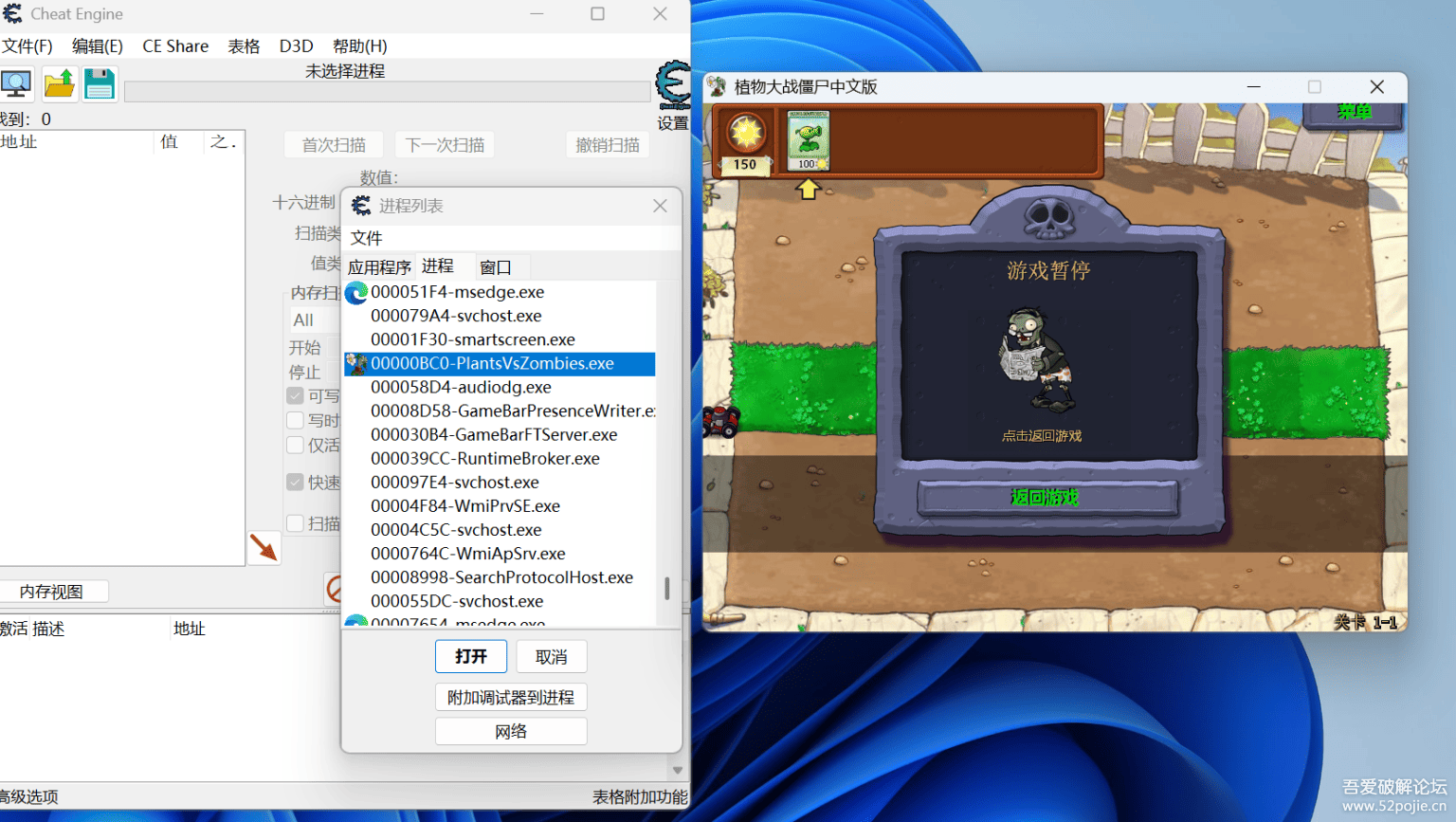This screenshot has width=1456, height=822.
Task: Click the 附加调试器到进程 button
Action: (511, 698)
